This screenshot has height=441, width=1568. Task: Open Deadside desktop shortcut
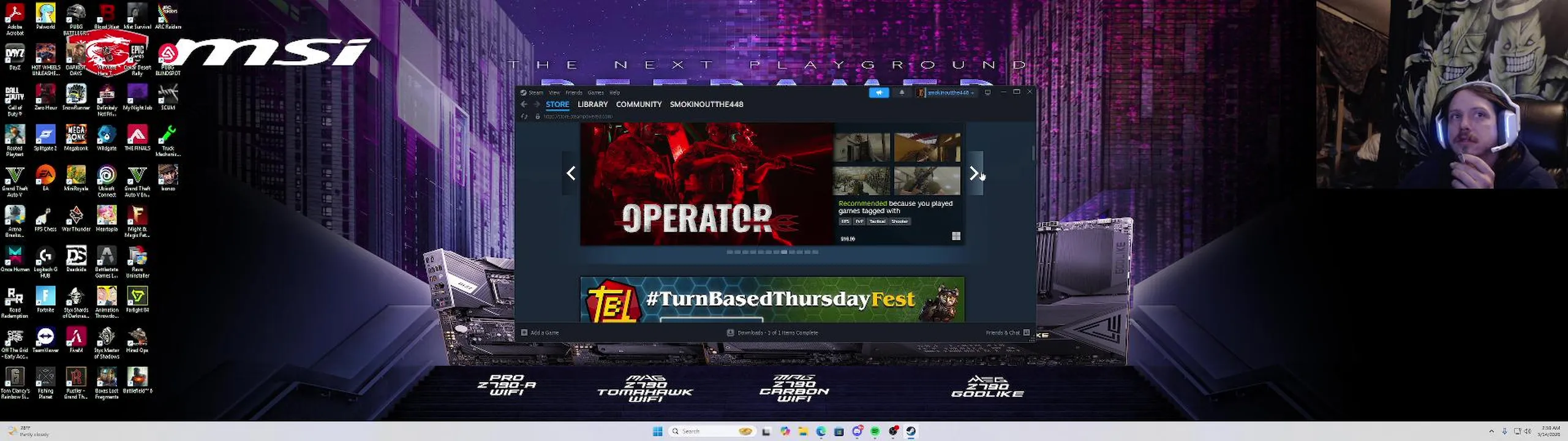pyautogui.click(x=76, y=260)
